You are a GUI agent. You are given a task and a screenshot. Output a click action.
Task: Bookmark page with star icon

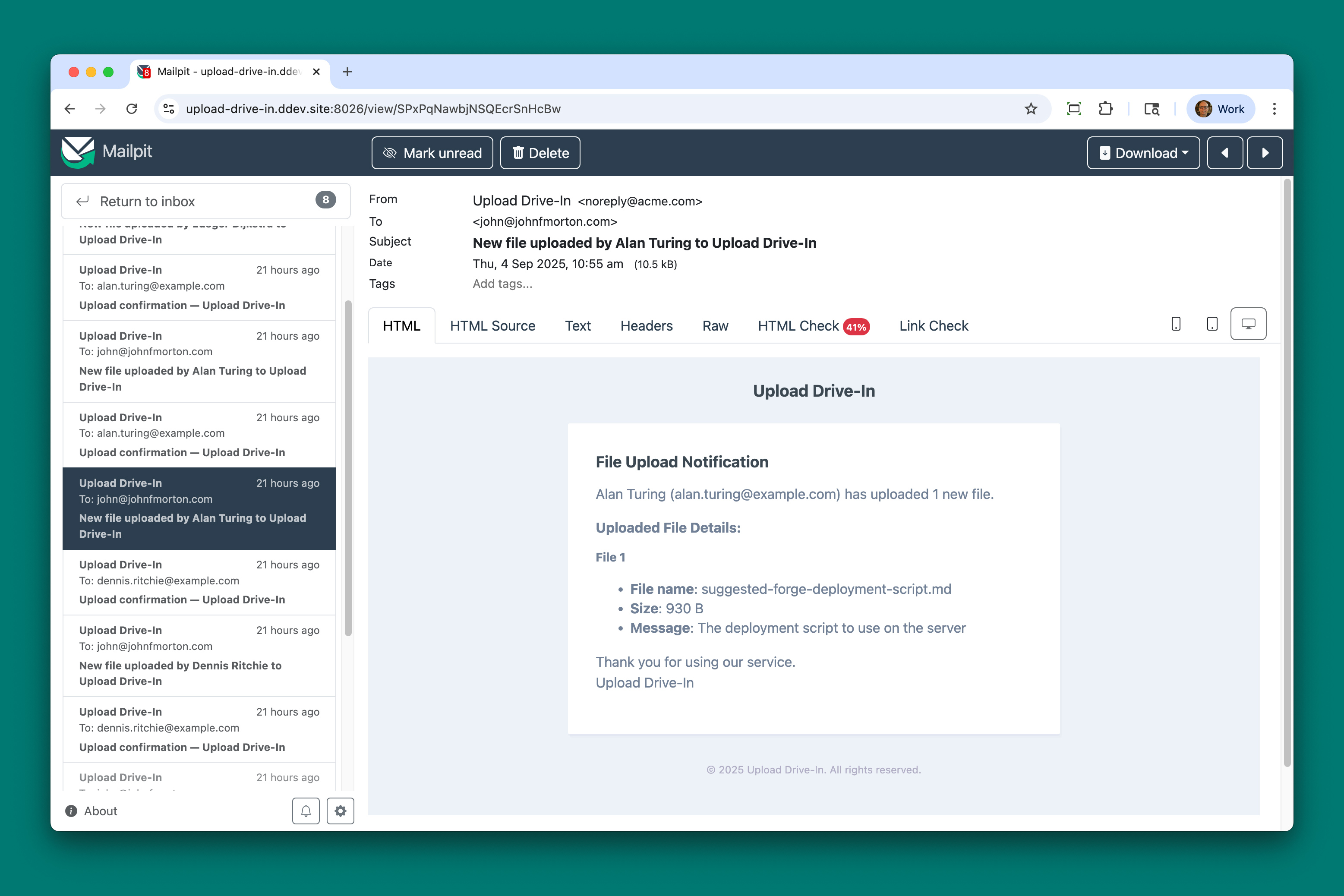pos(1030,109)
